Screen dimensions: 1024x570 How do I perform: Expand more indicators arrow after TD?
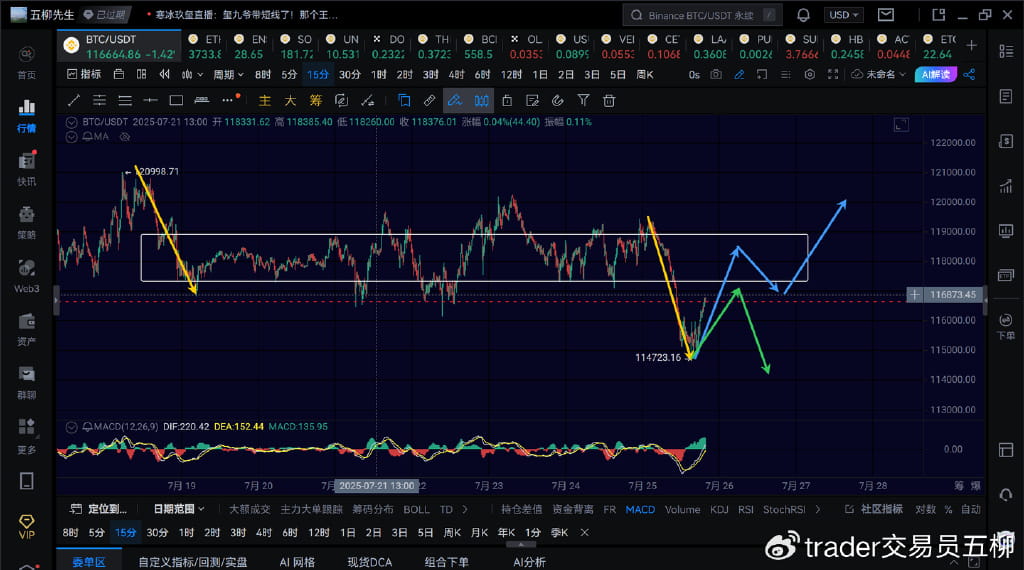click(465, 509)
